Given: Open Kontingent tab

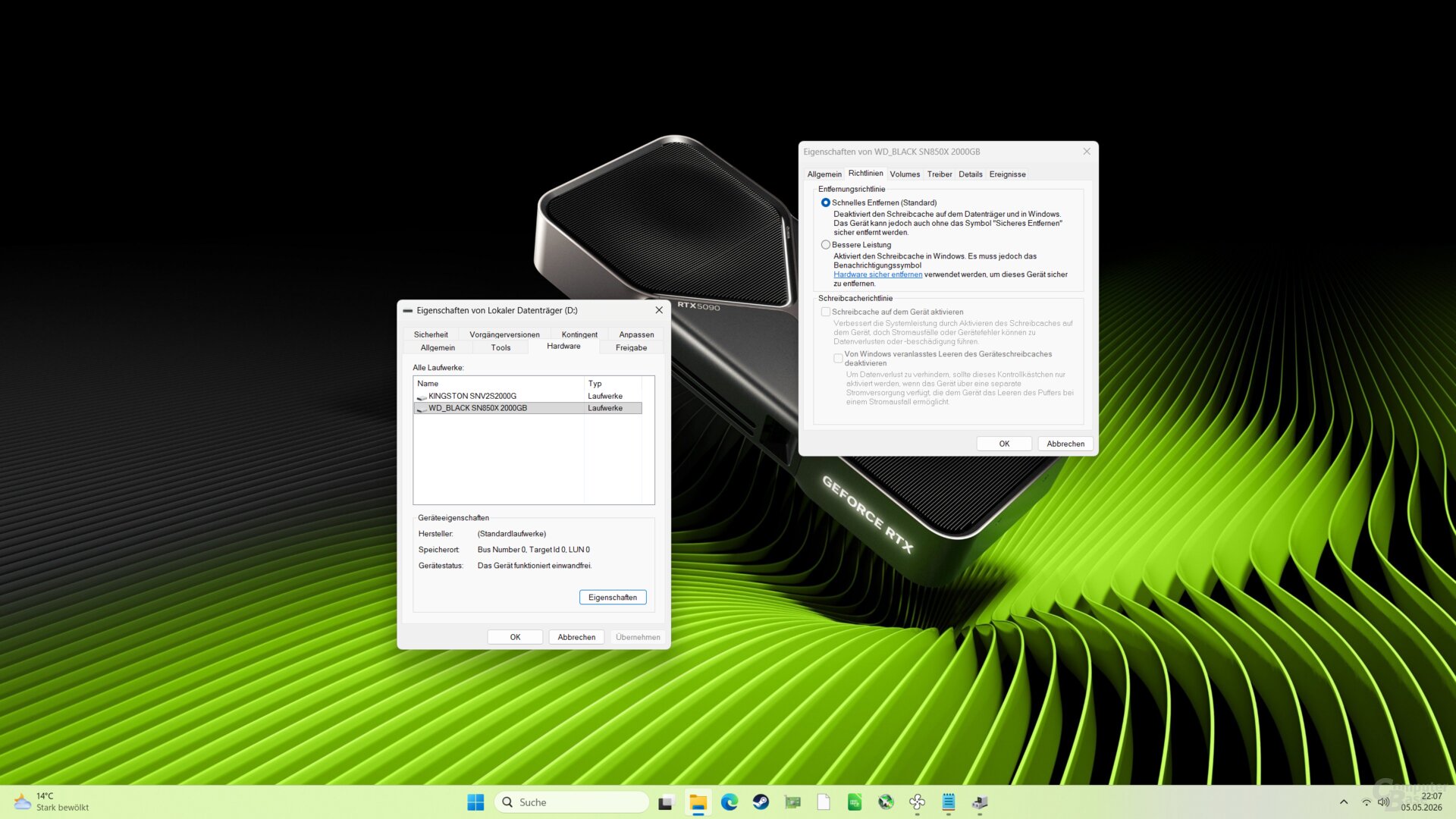Looking at the screenshot, I should coord(579,334).
